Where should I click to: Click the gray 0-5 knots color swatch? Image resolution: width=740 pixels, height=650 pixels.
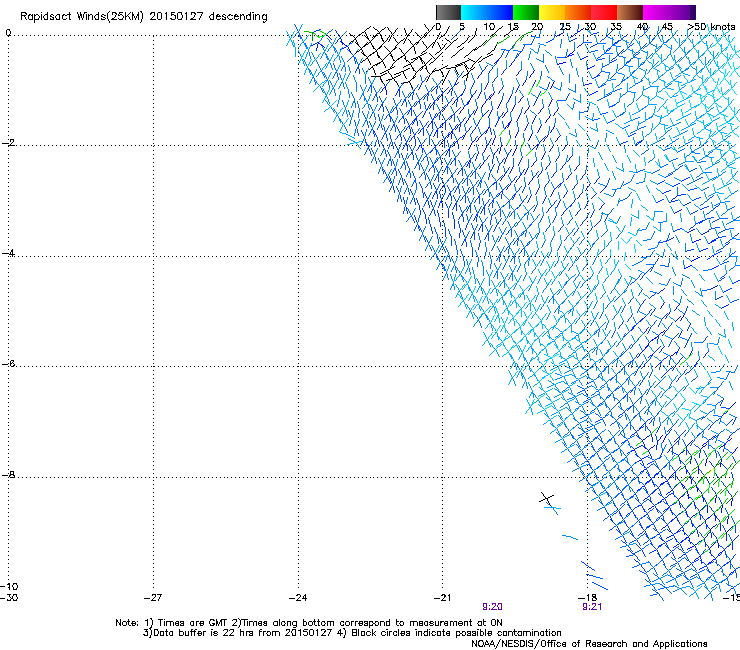coord(448,12)
